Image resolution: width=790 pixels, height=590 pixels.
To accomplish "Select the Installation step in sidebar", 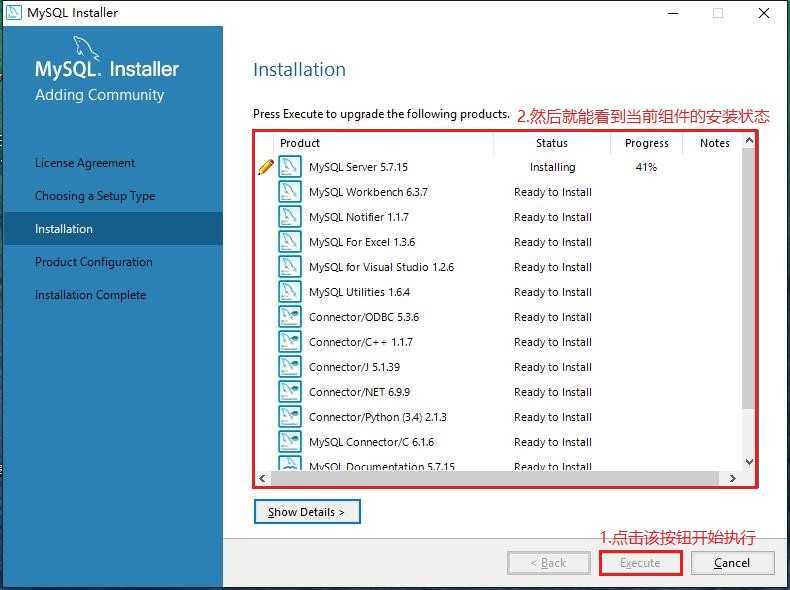I will pyautogui.click(x=113, y=229).
